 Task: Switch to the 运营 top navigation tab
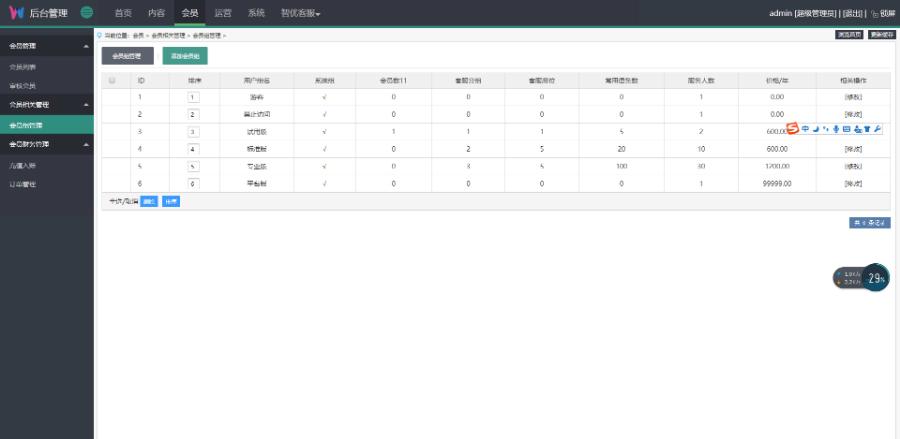(223, 13)
